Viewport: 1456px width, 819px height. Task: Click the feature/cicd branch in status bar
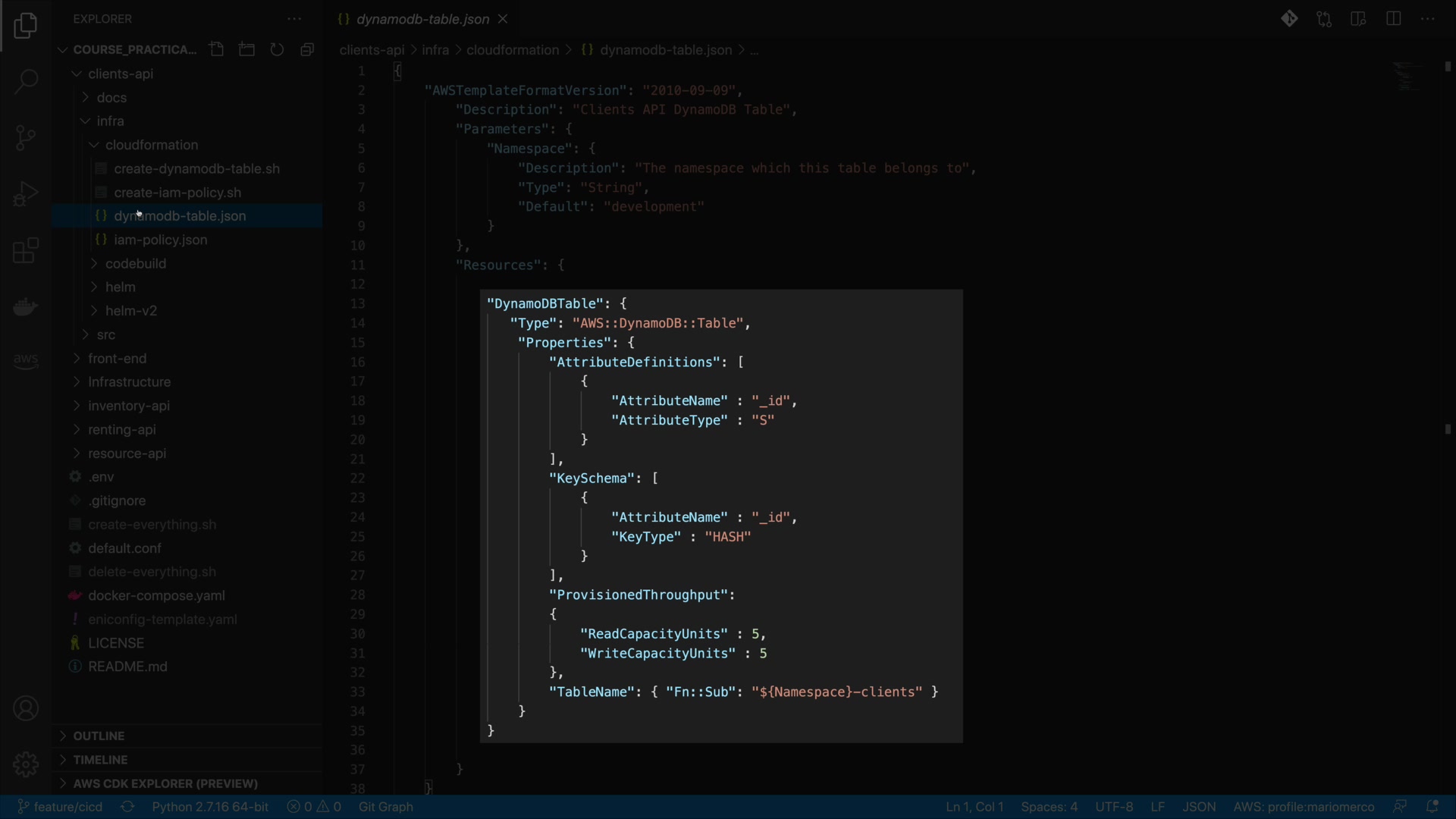(61, 807)
